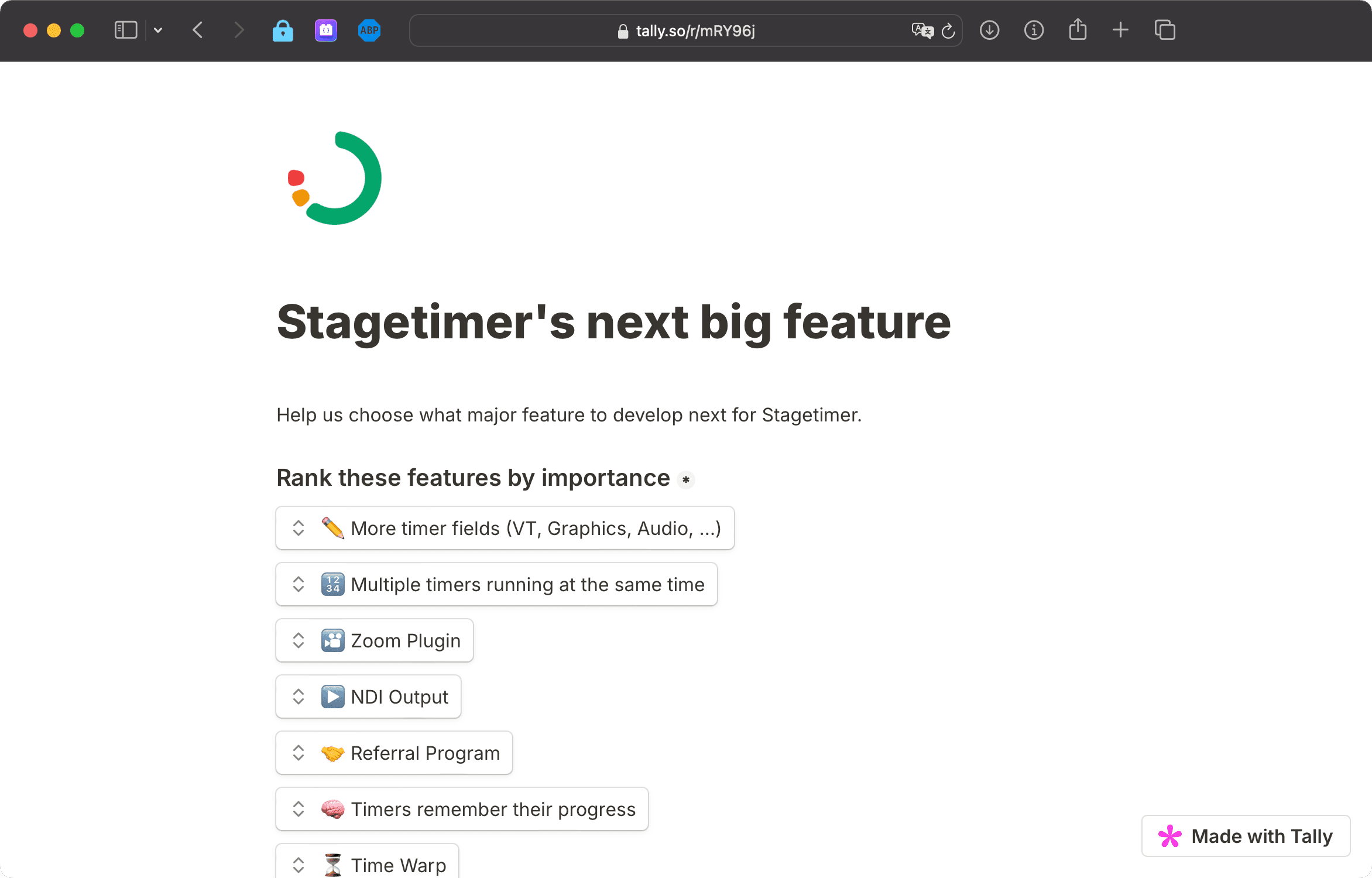The image size is (1372, 878).
Task: Close the Safari window with red button
Action: (30, 30)
